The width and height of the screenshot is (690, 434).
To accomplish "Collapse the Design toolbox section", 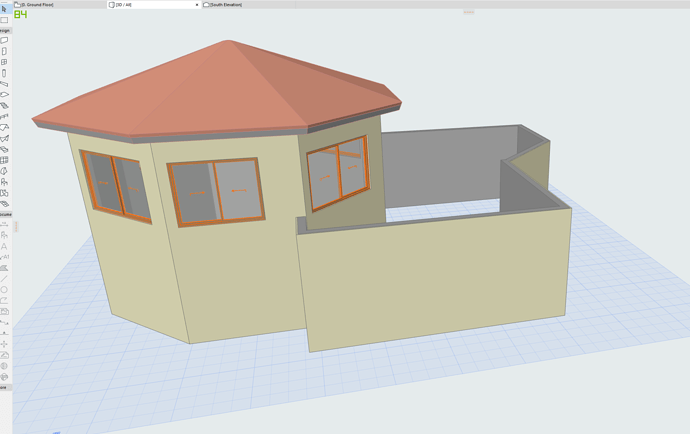I will 5,31.
